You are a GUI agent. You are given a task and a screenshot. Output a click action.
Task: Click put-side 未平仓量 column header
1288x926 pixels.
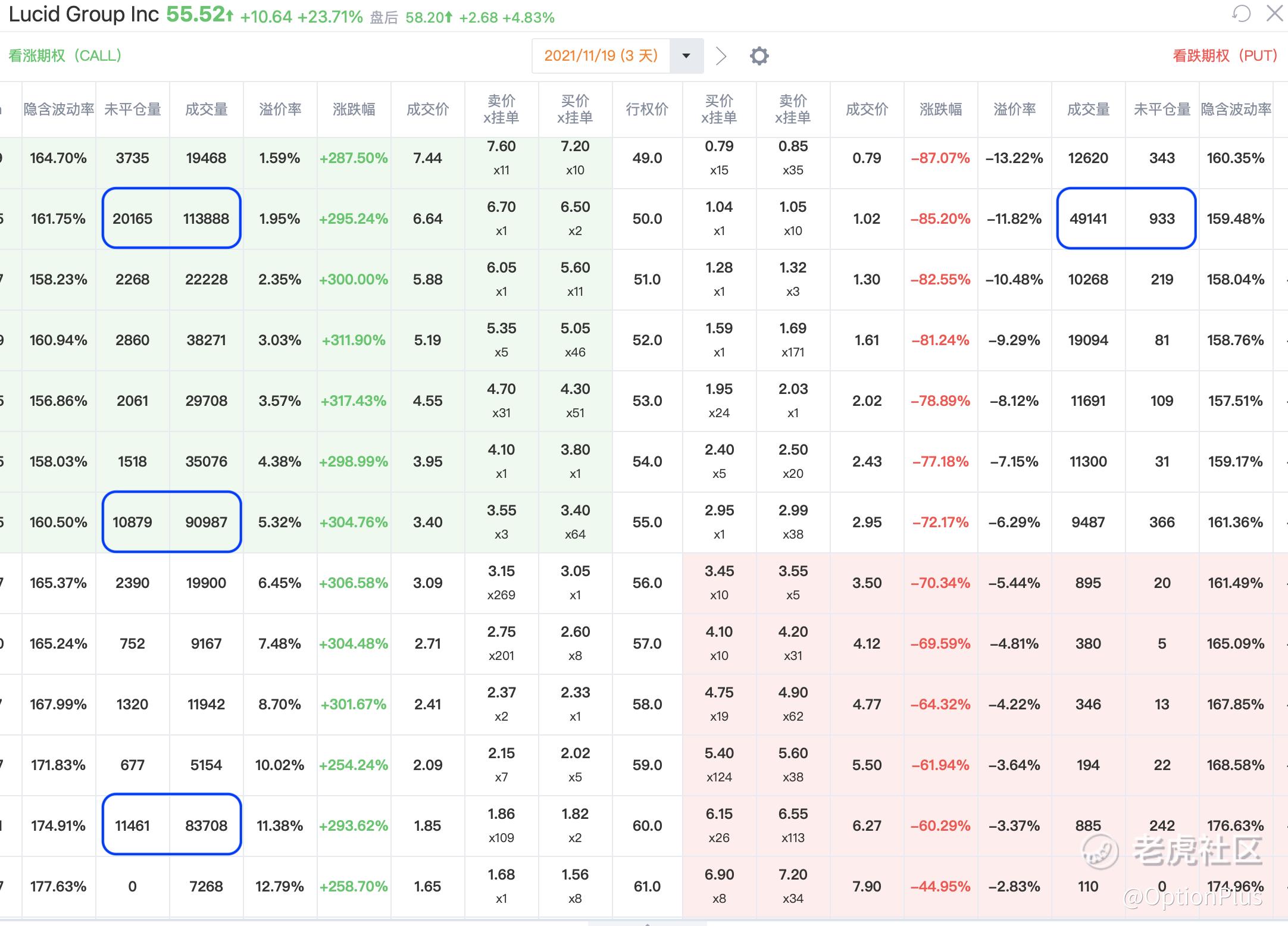pyautogui.click(x=1162, y=110)
